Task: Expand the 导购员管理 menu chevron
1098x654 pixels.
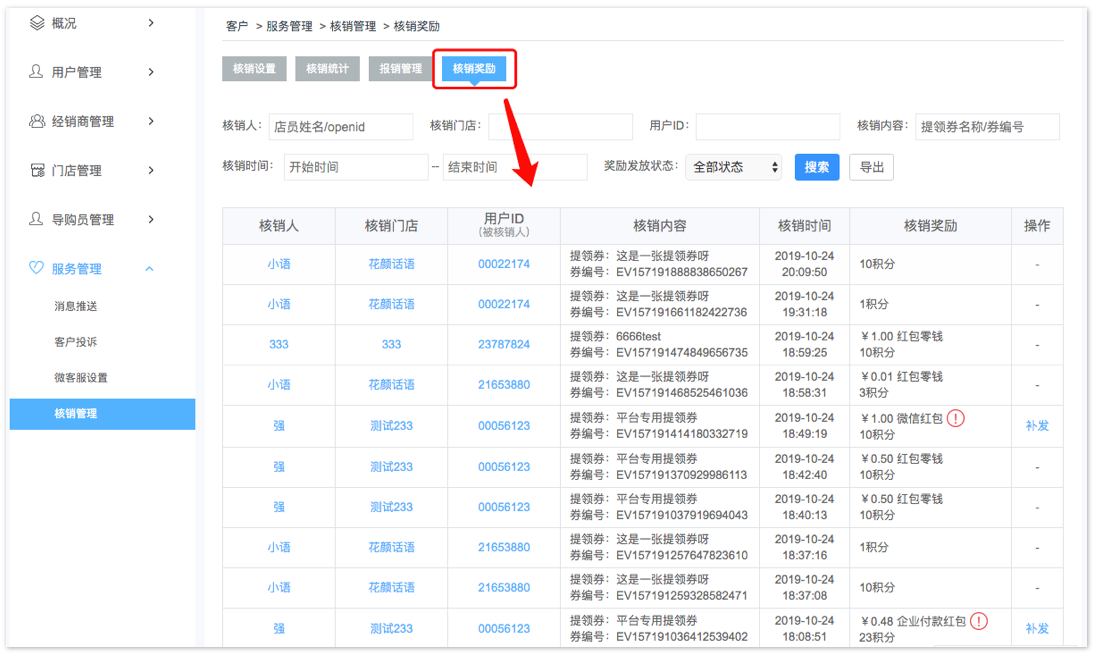Action: [151, 219]
